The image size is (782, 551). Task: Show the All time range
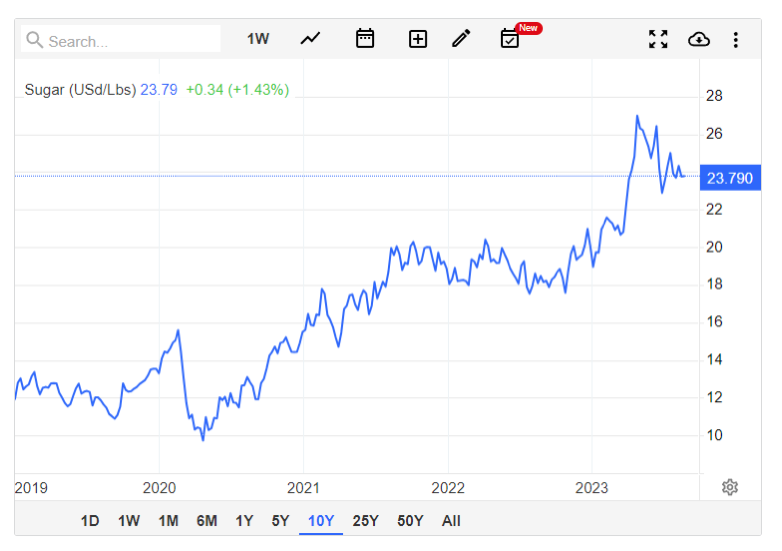tap(451, 521)
